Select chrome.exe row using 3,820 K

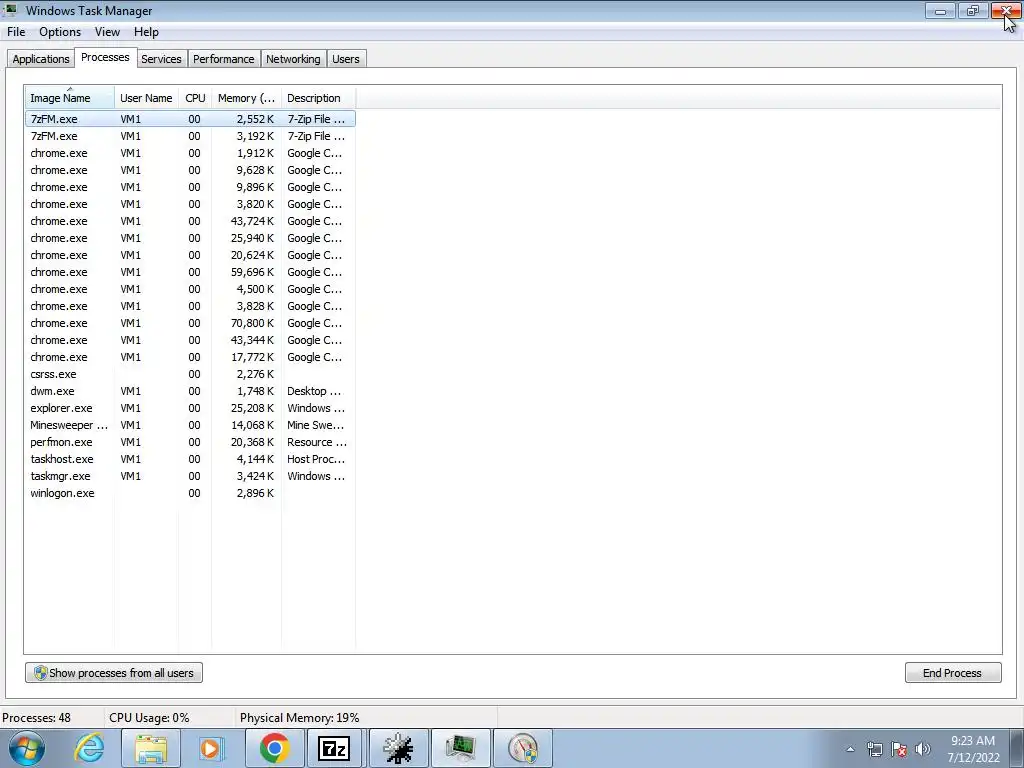[190, 204]
